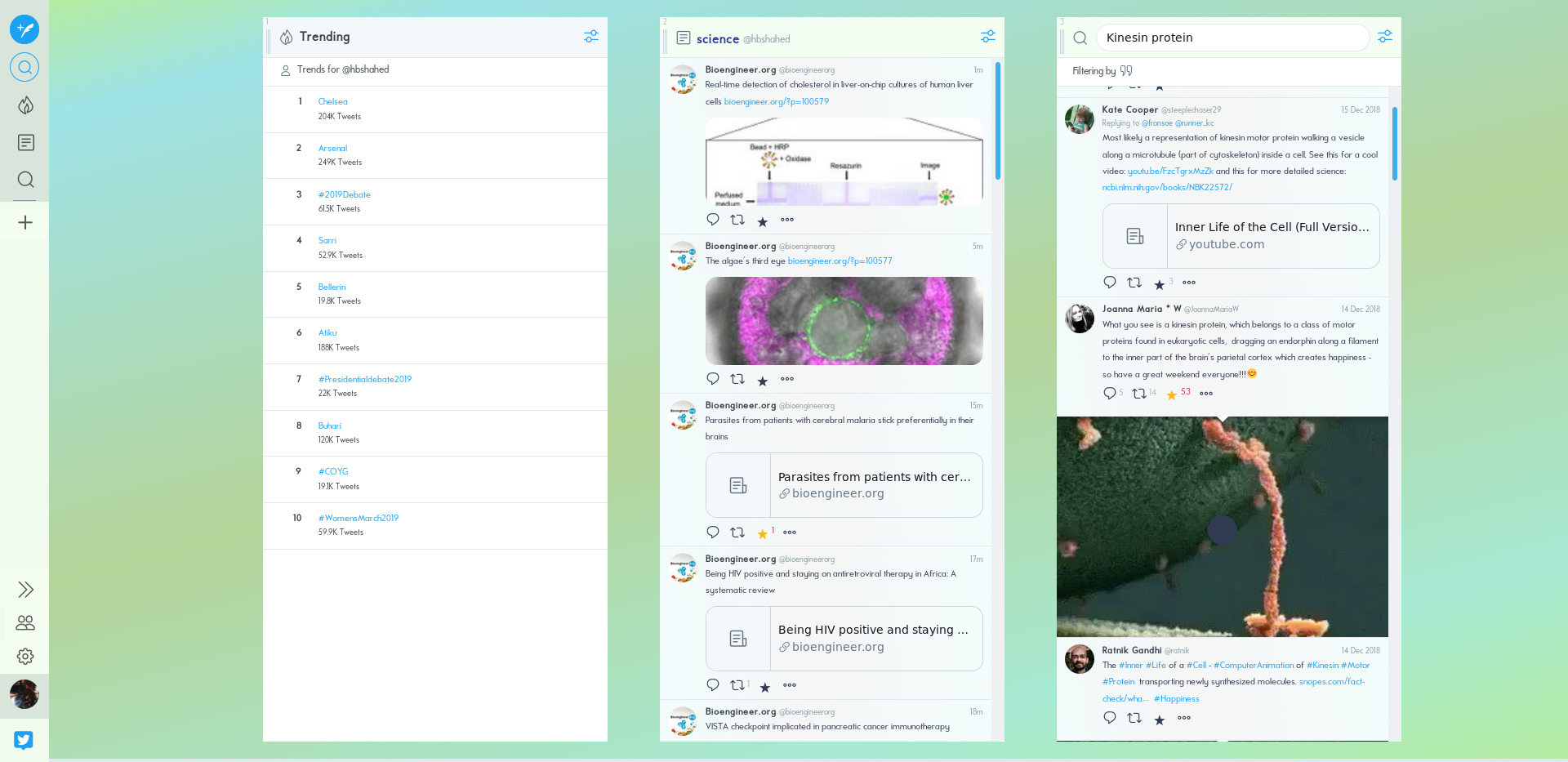Open Kinesin protein column settings sliders
Viewport: 1568px width, 762px height.
1385,37
